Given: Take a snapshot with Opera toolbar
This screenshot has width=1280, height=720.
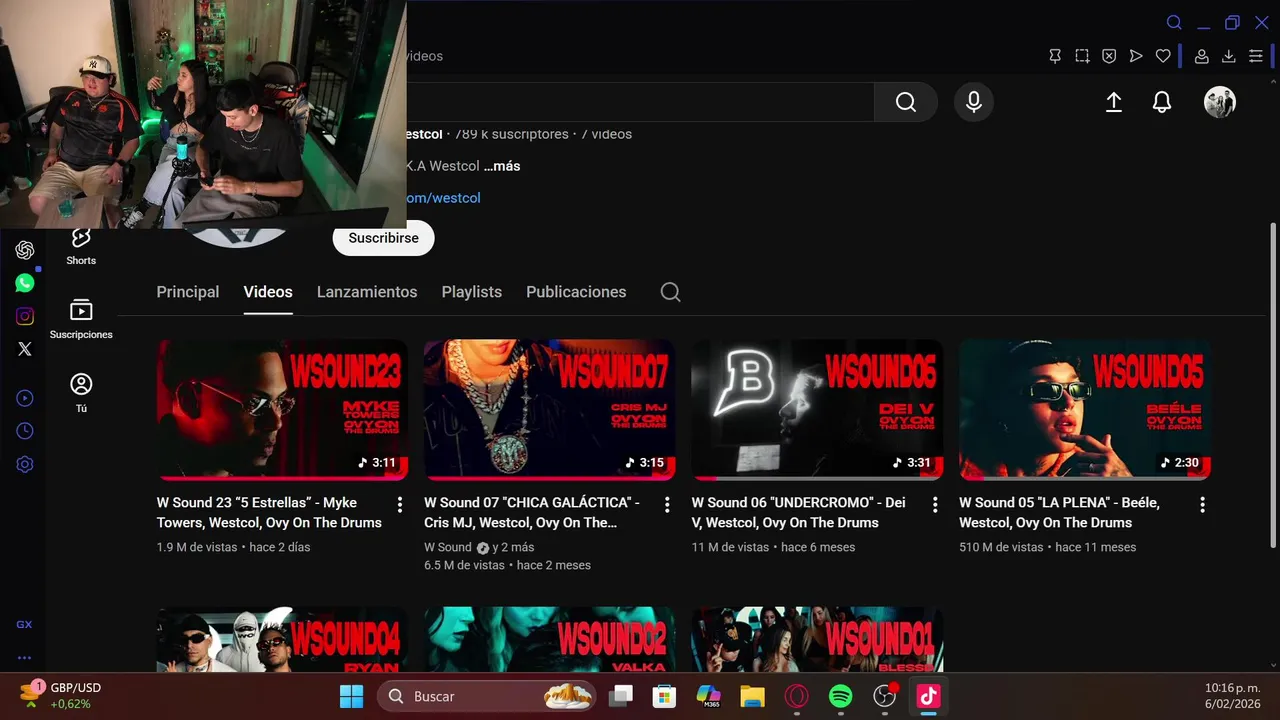Looking at the screenshot, I should tap(1082, 56).
